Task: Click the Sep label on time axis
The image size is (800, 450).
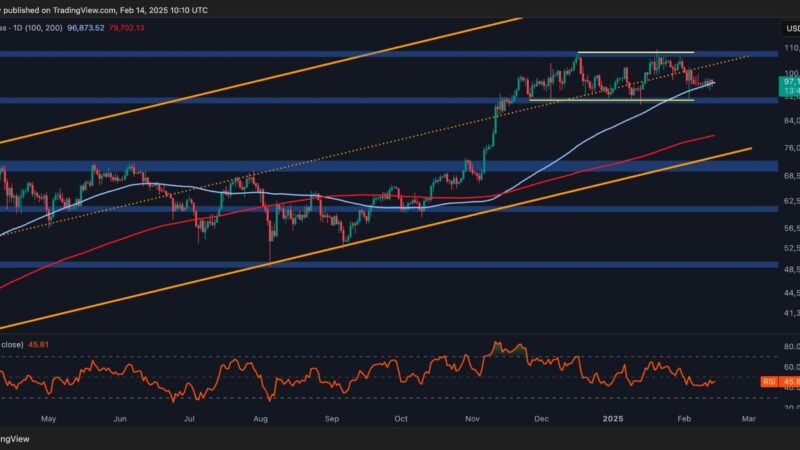Action: (332, 419)
